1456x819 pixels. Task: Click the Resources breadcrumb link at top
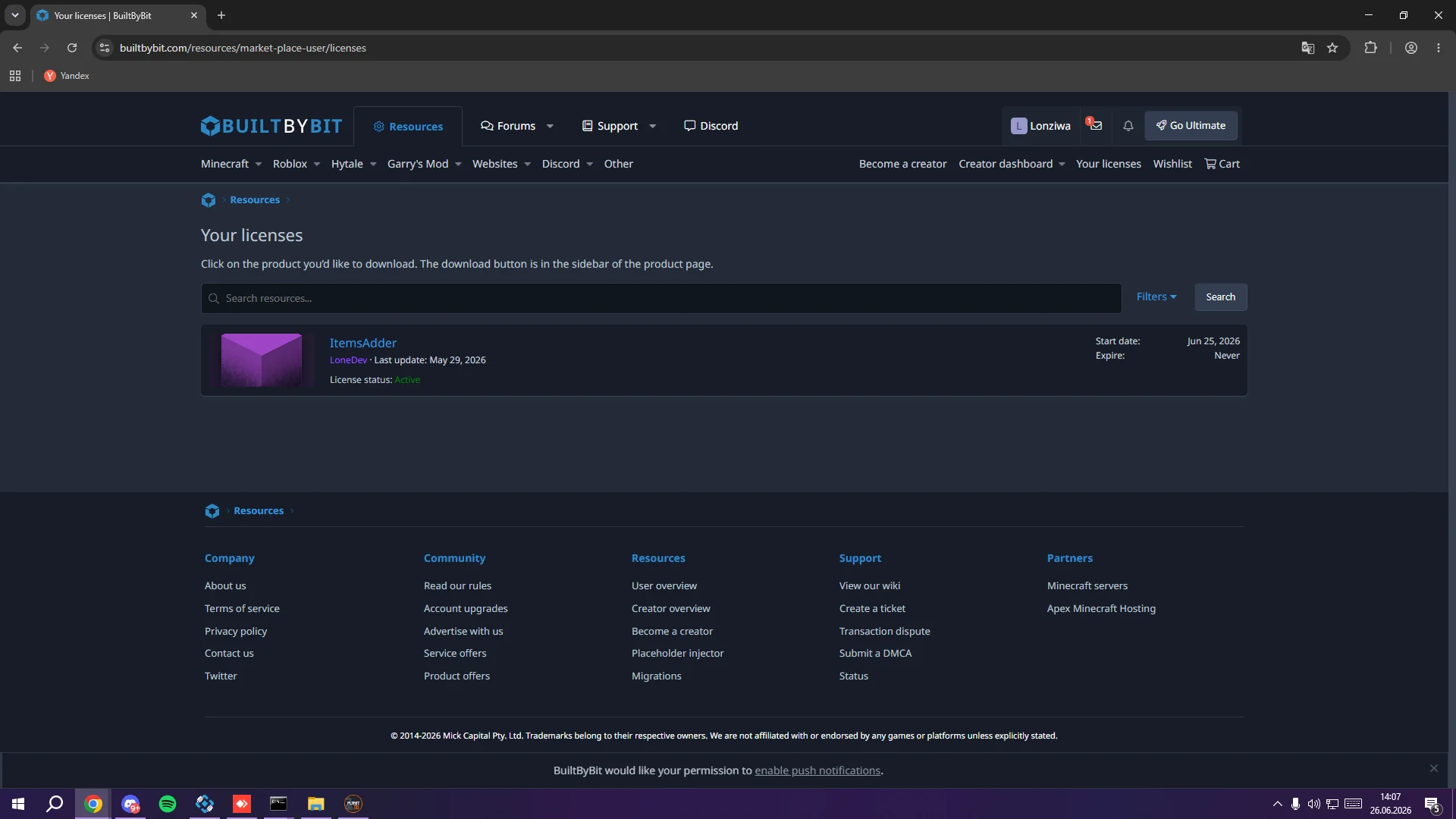pyautogui.click(x=255, y=200)
